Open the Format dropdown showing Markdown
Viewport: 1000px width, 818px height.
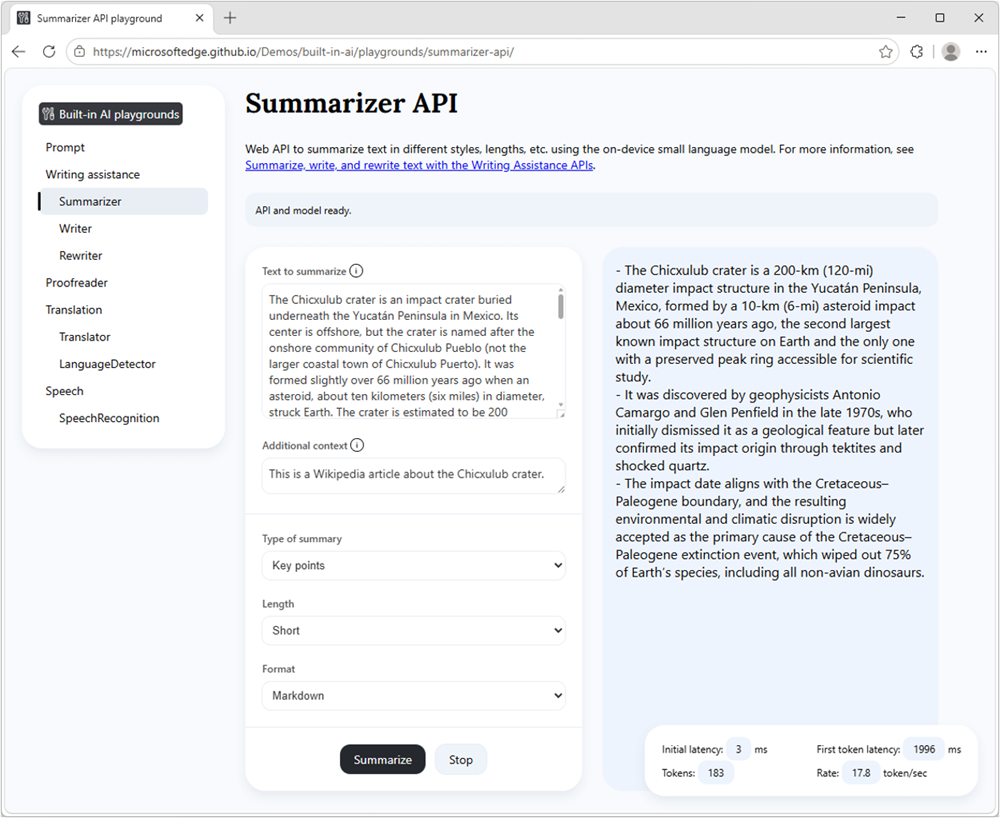pos(413,696)
